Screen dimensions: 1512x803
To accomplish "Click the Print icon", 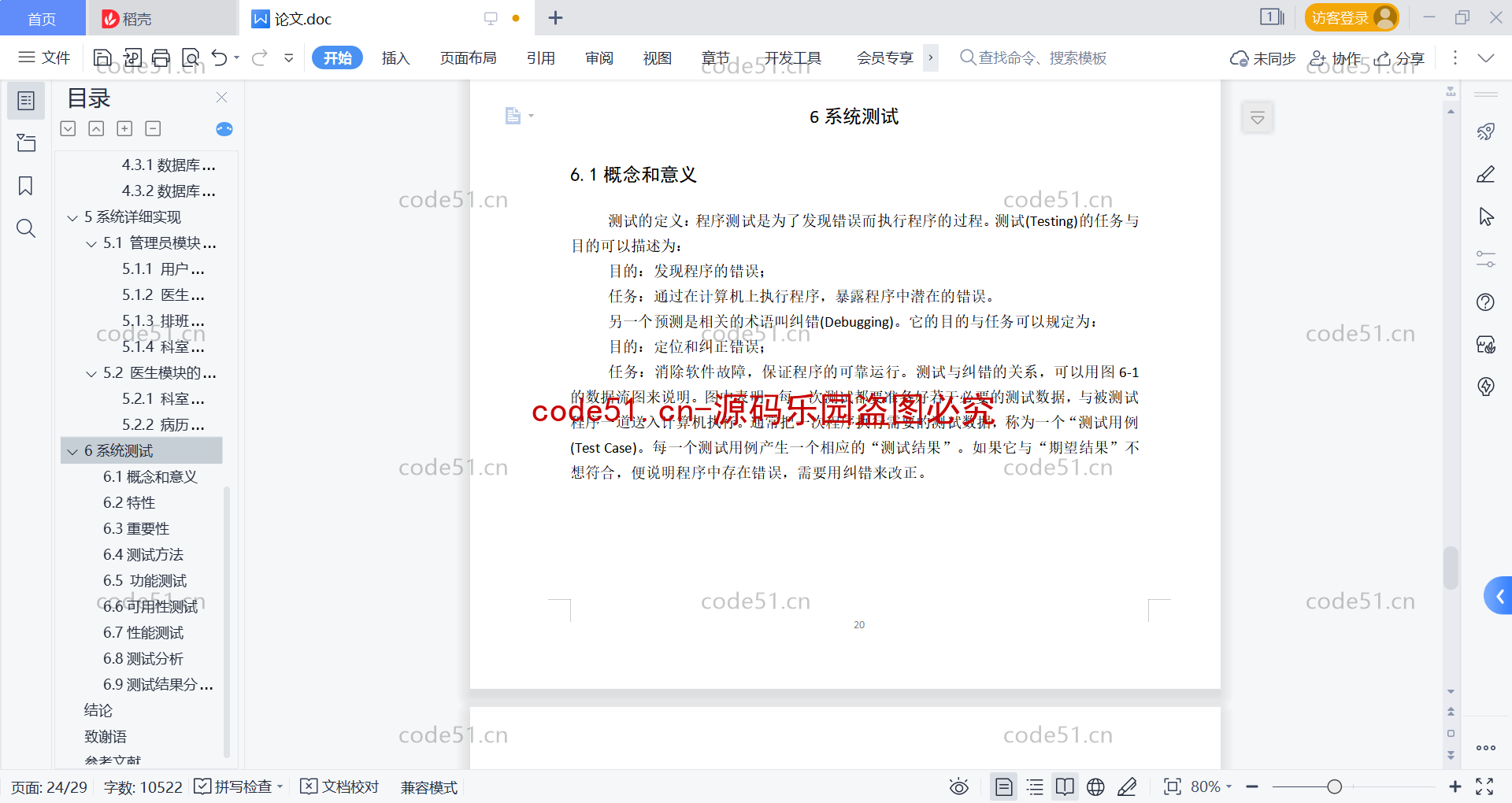I will (161, 57).
